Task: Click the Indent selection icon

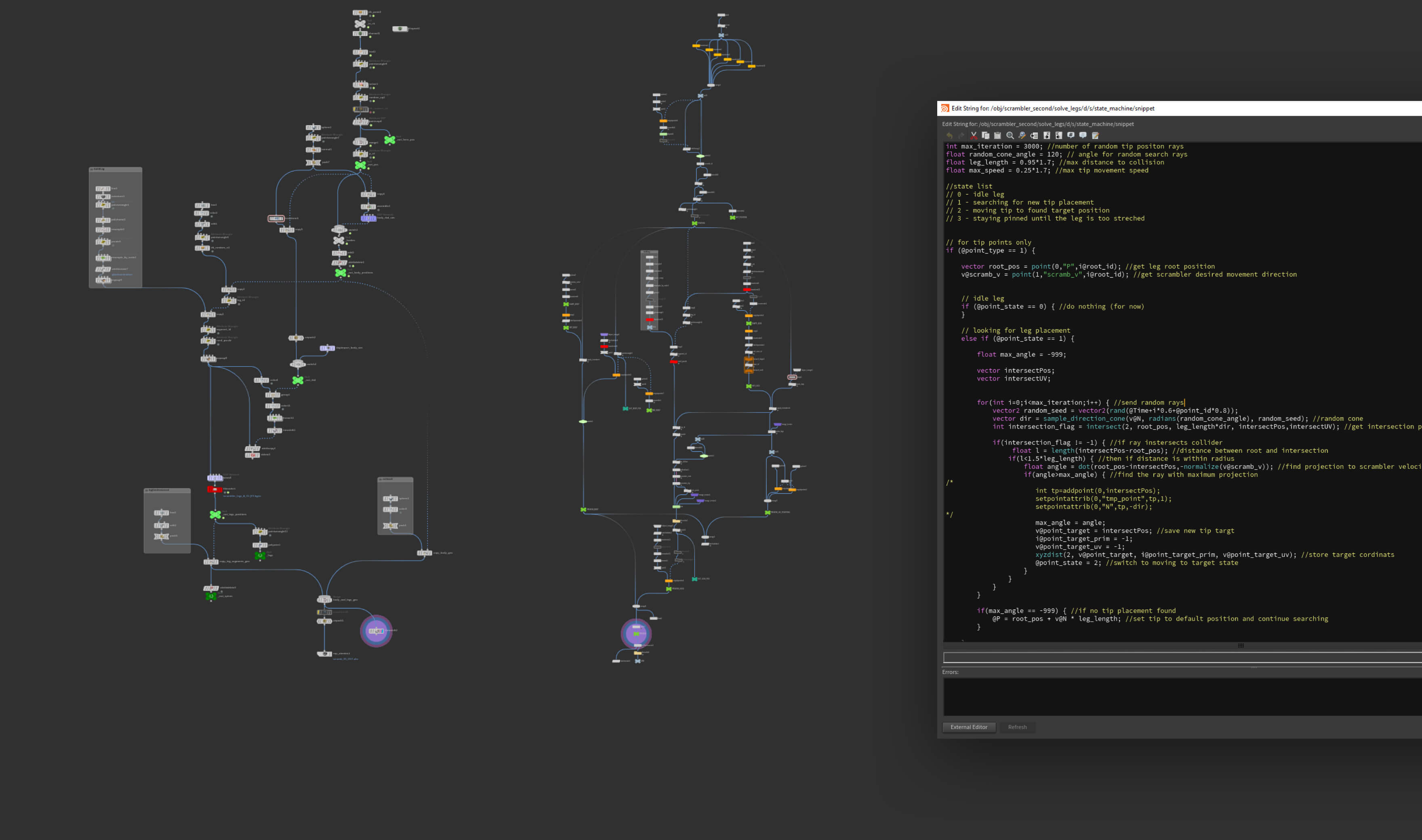Action: click(1047, 136)
